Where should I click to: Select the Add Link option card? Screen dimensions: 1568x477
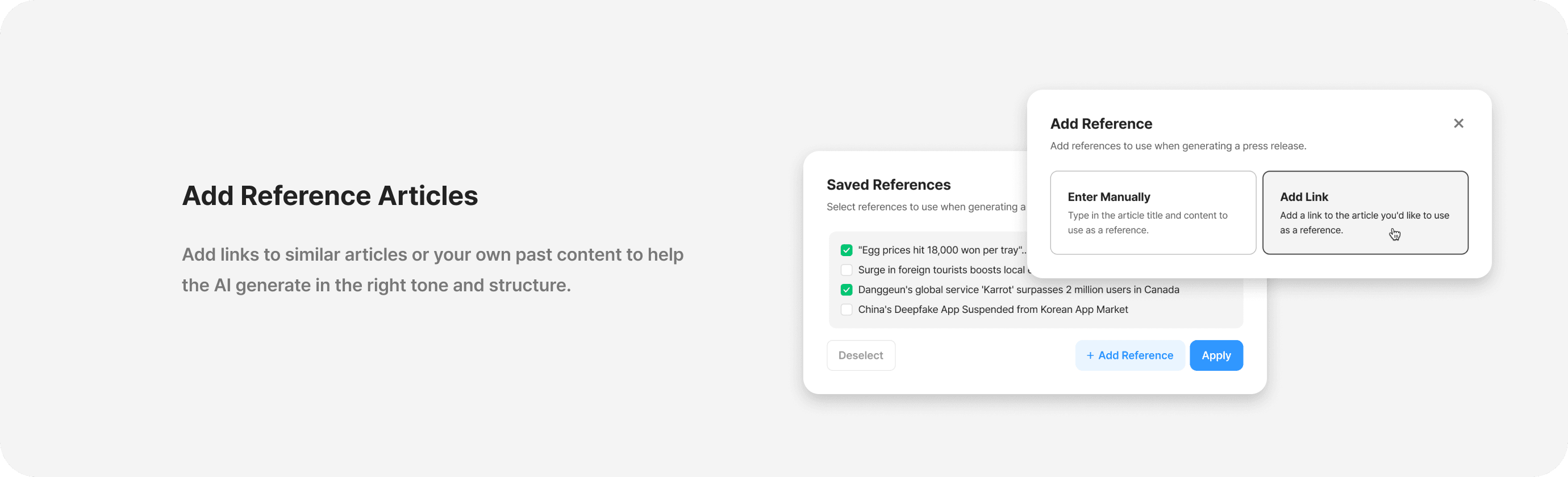(x=1365, y=212)
